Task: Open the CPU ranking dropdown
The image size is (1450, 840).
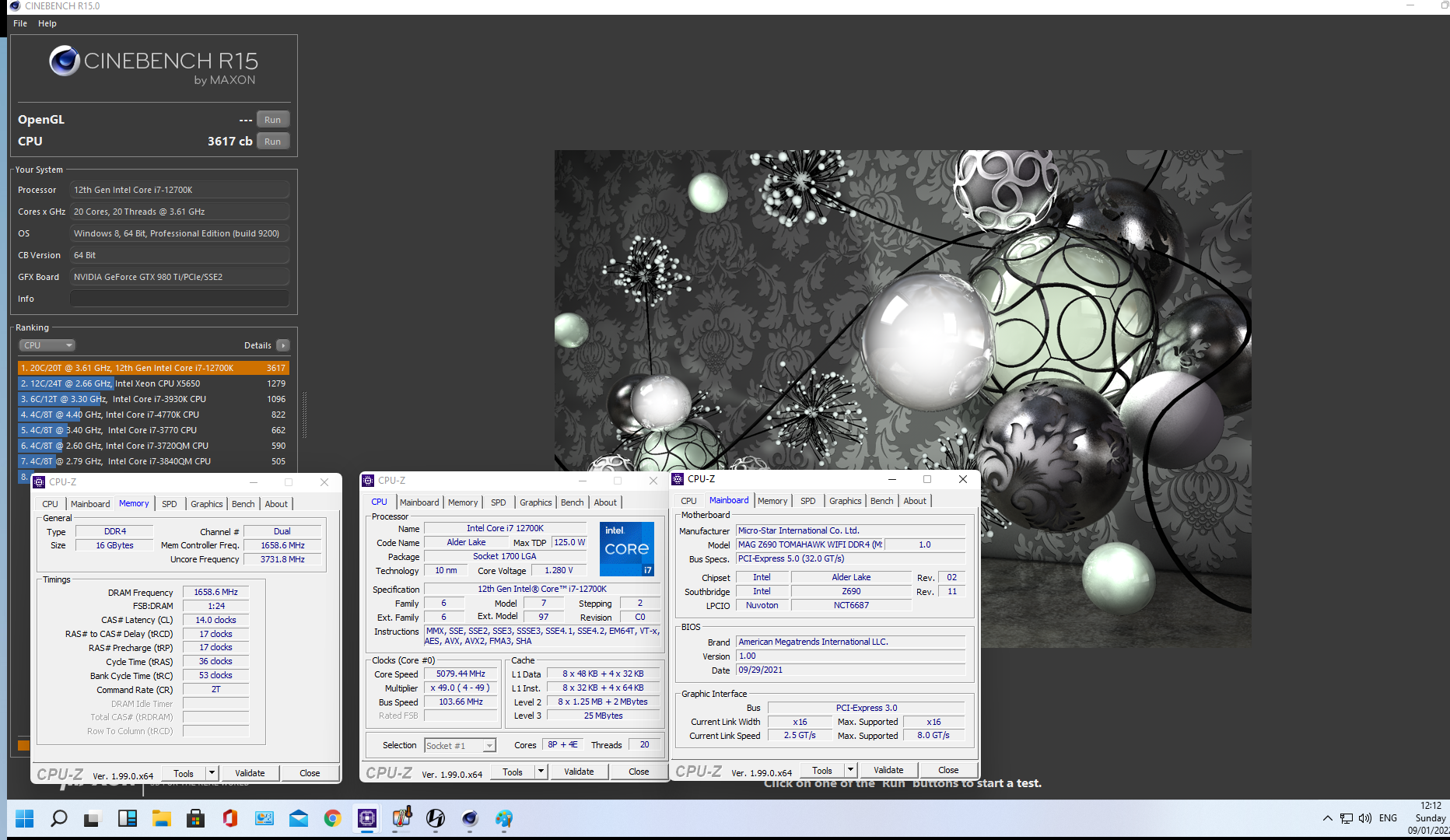Action: coord(47,345)
